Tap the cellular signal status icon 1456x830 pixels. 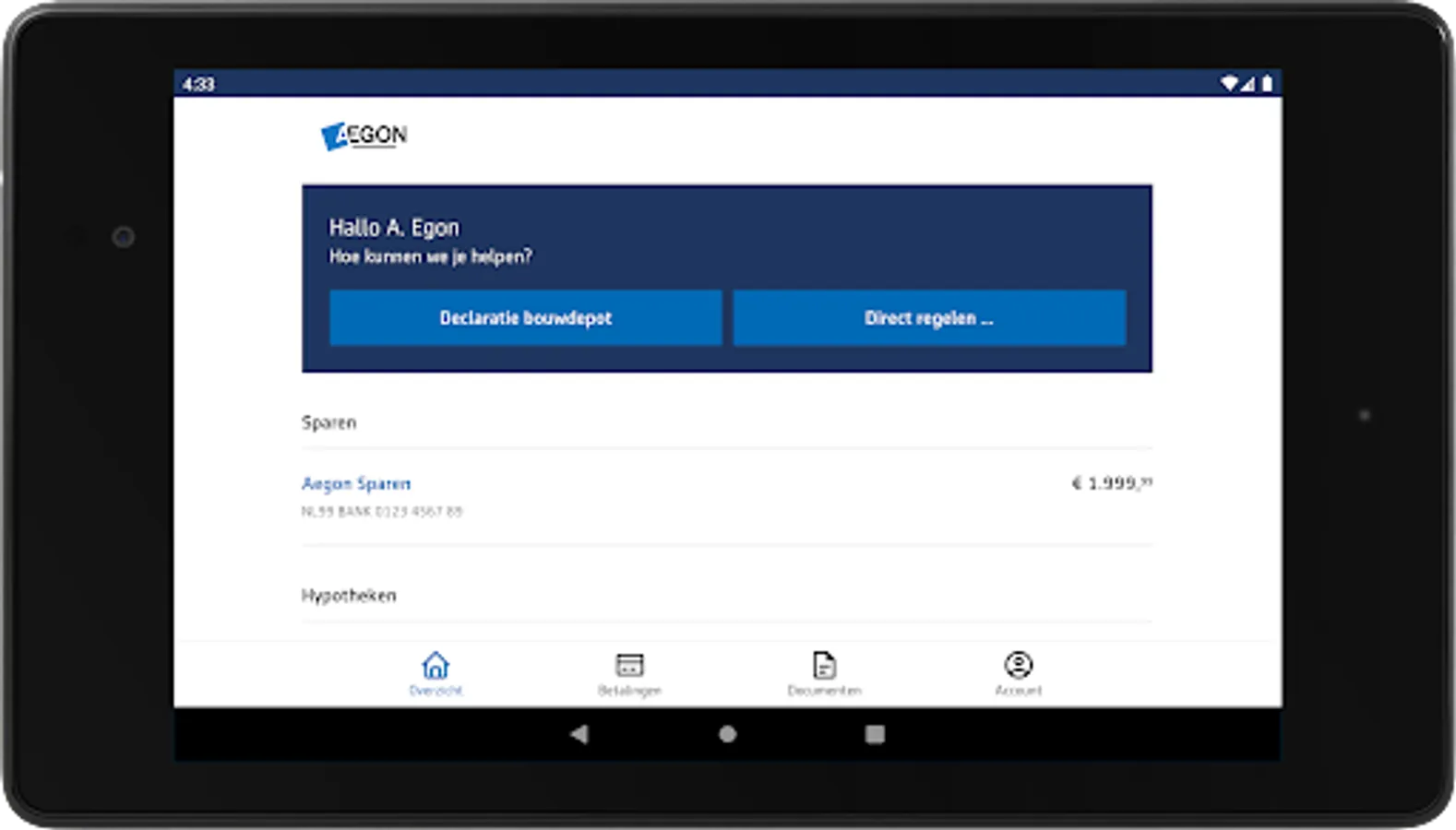(1247, 83)
